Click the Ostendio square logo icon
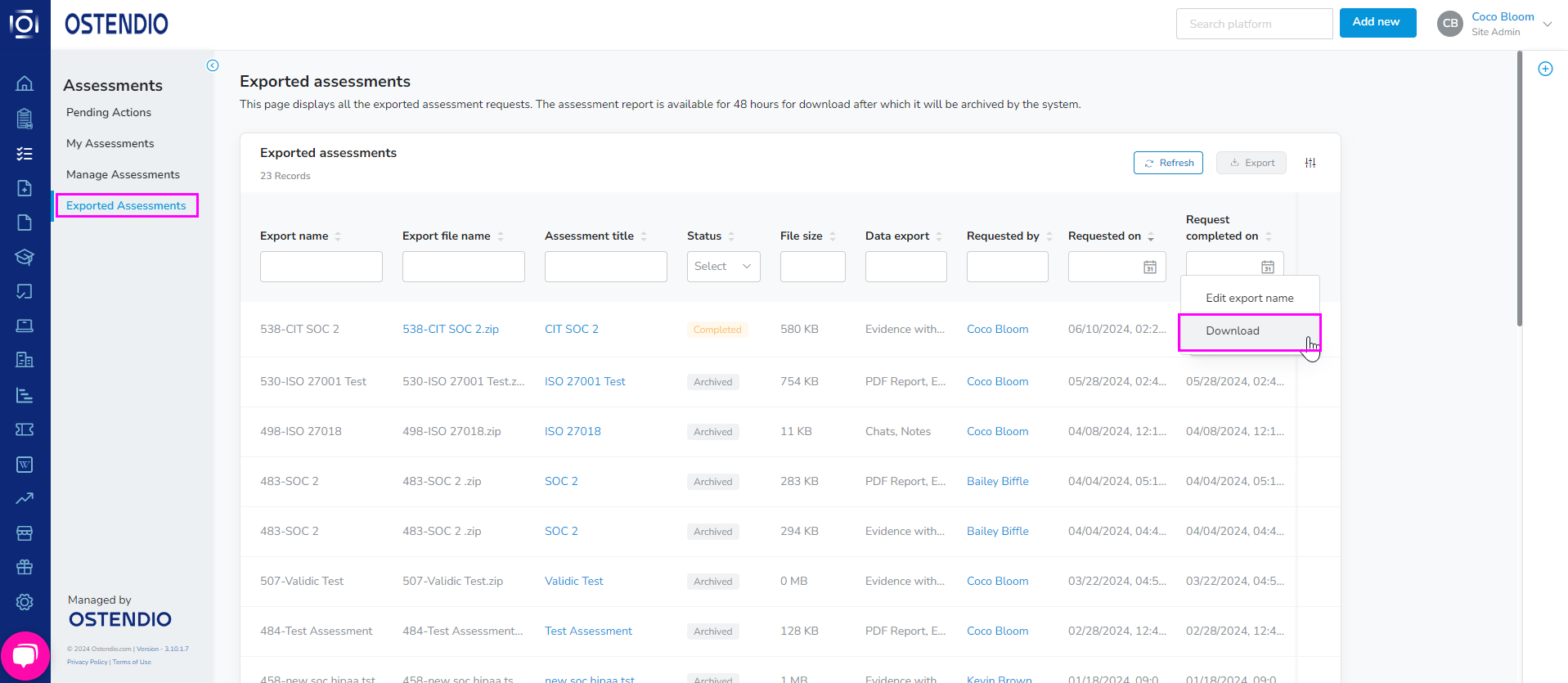The image size is (1568, 683). (25, 24)
